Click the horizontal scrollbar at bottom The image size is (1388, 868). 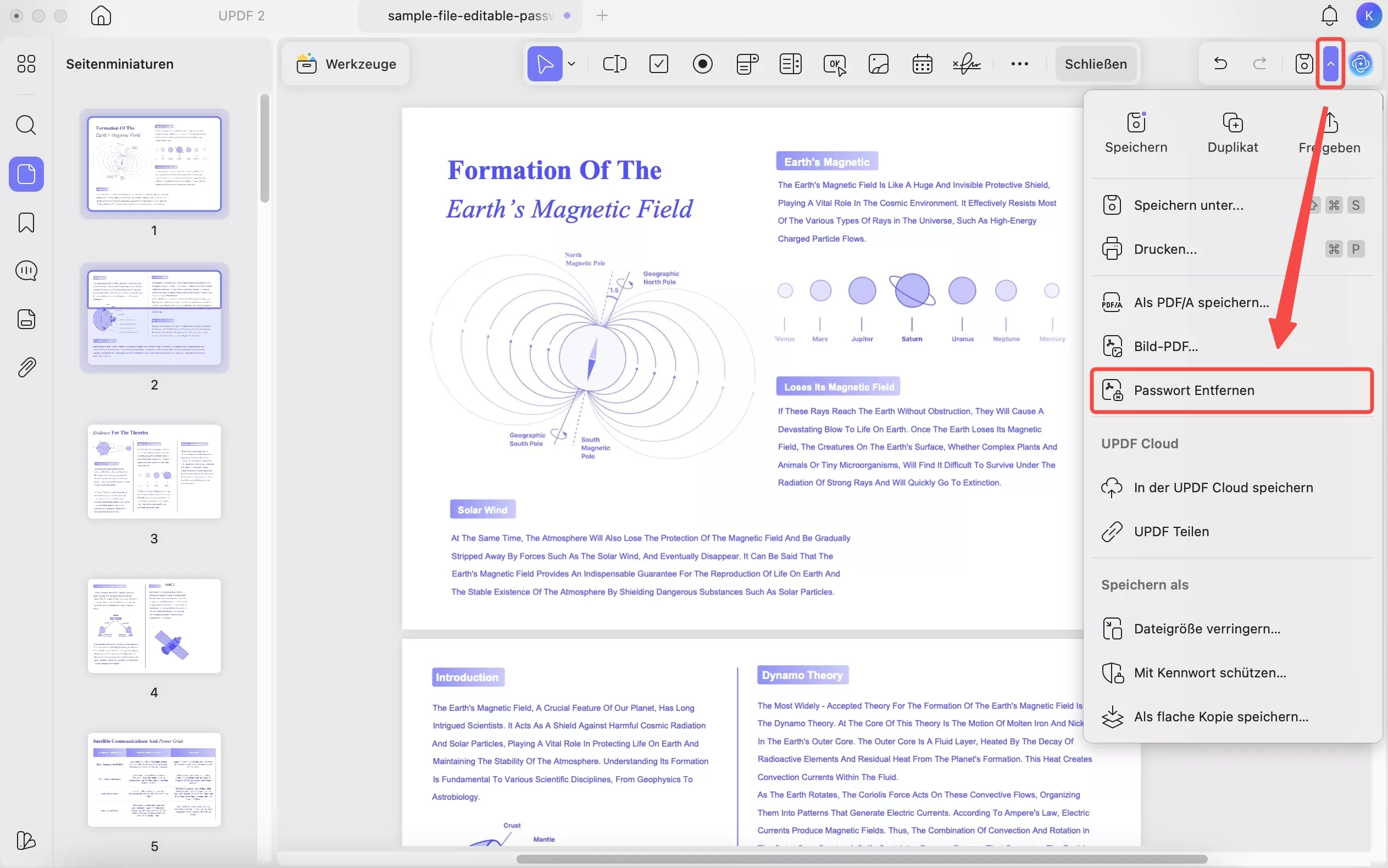click(861, 859)
